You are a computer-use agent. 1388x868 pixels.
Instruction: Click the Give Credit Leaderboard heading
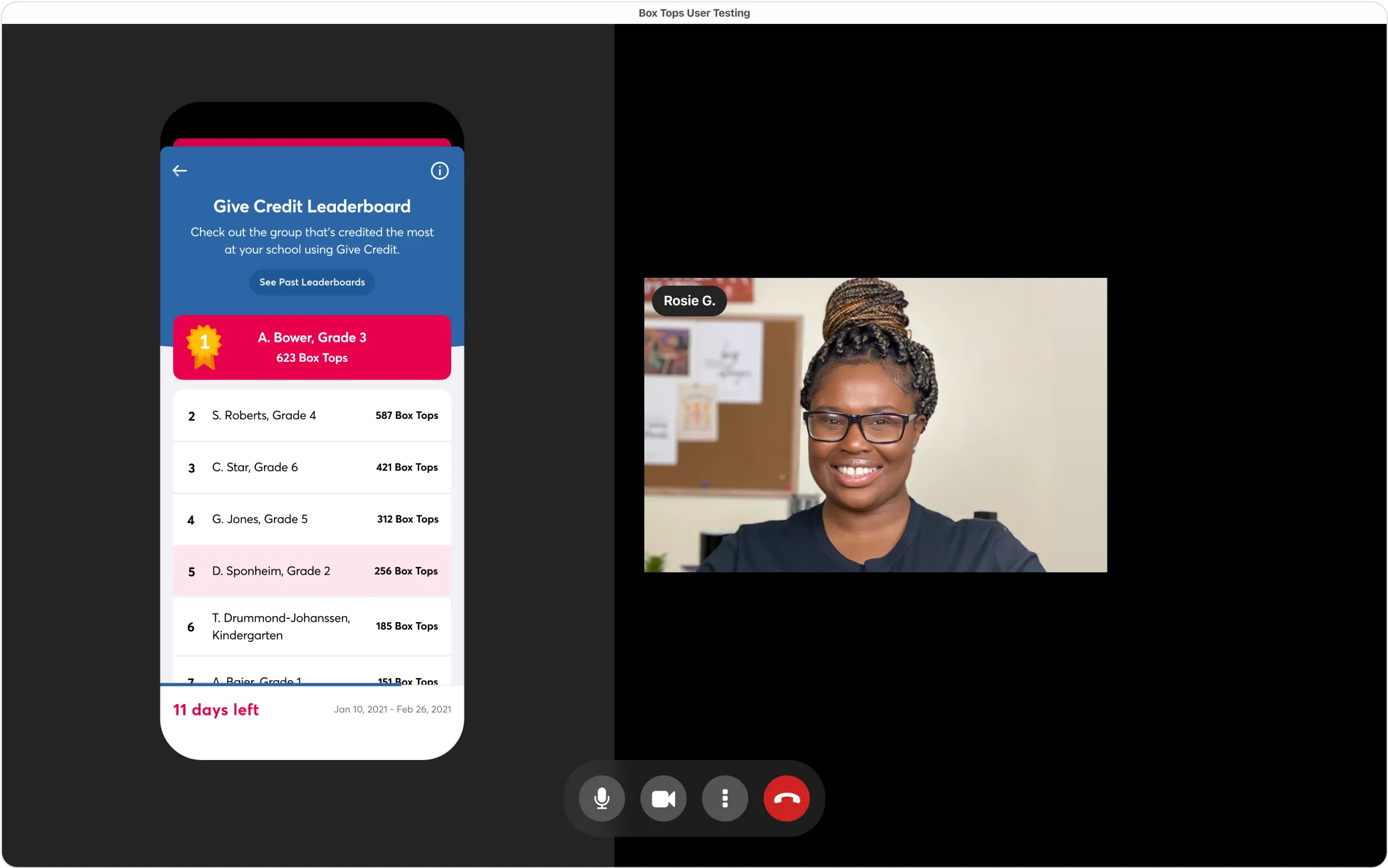tap(312, 207)
